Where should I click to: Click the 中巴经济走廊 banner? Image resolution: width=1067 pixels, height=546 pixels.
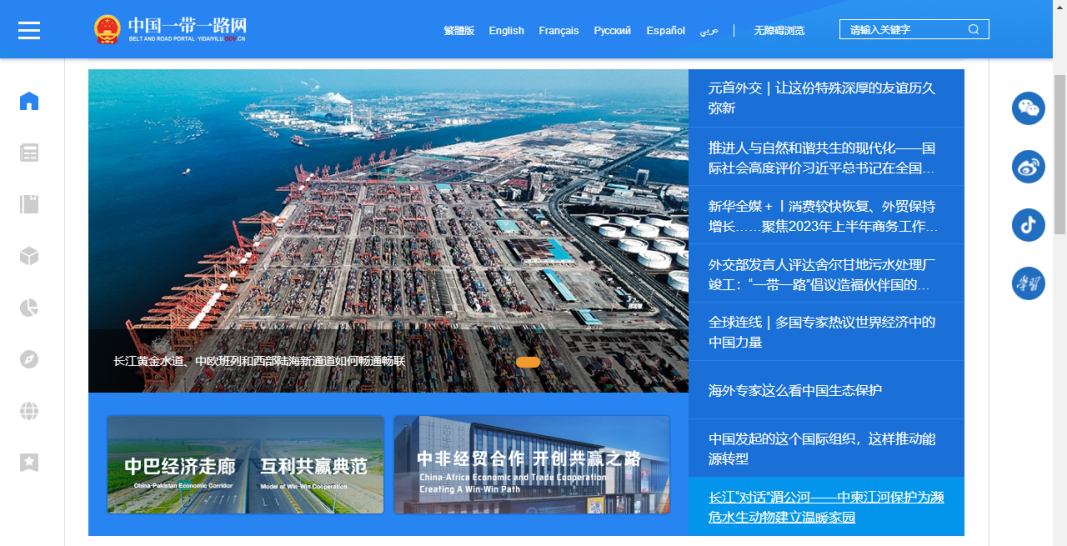(245, 465)
